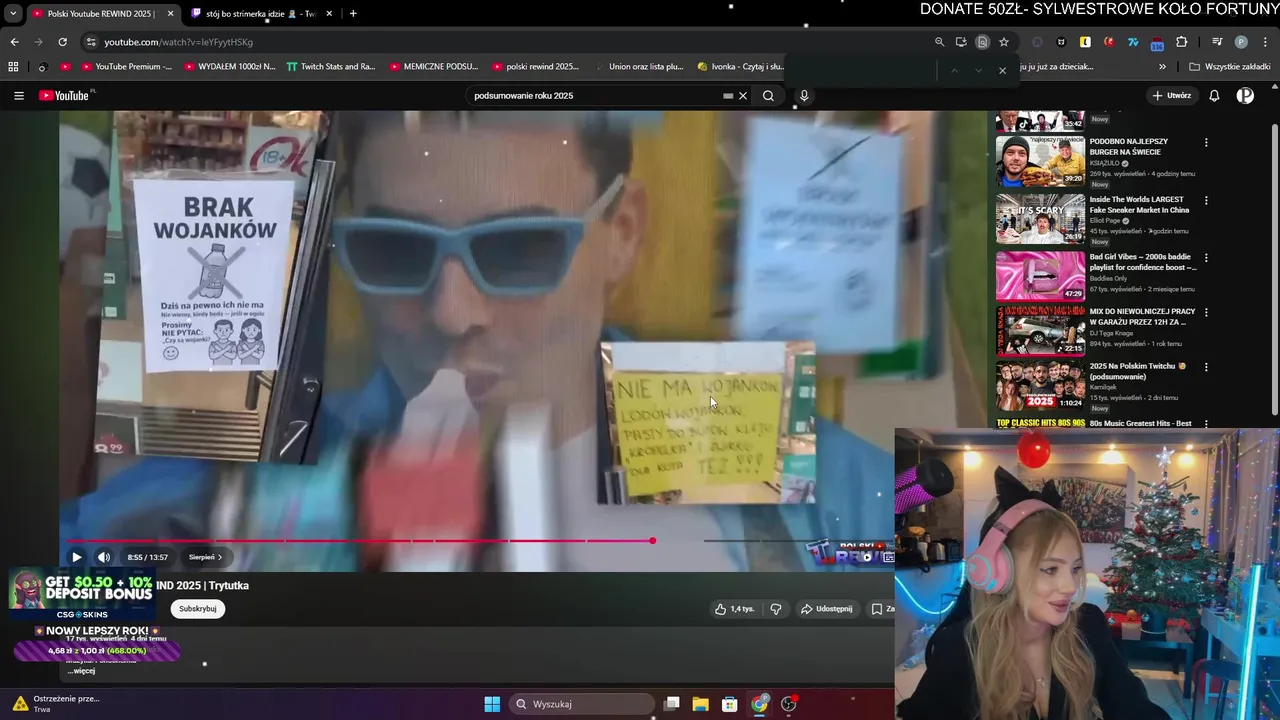1280x720 pixels.
Task: Open options for 2025 Na Polskim Twitchu video
Action: click(1206, 367)
